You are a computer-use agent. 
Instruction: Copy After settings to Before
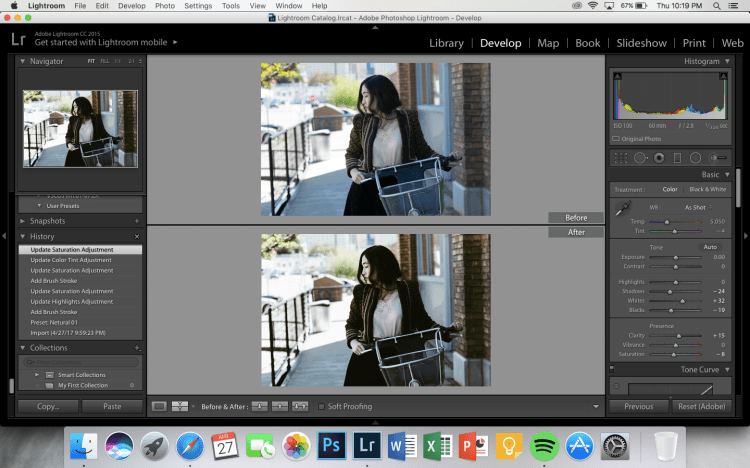coord(280,406)
